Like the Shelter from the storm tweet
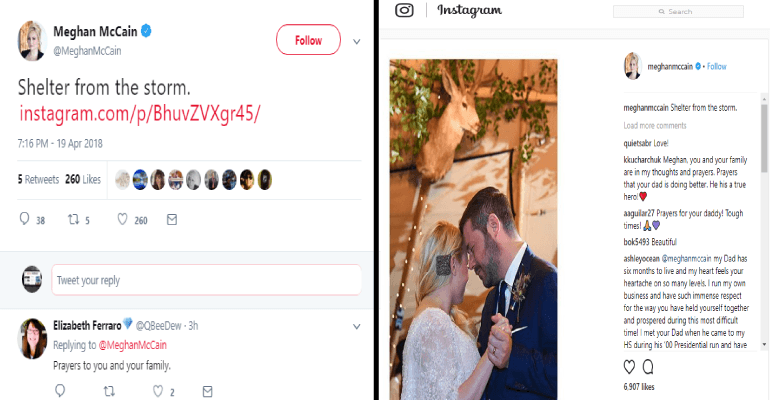770x400 pixels. (122, 219)
